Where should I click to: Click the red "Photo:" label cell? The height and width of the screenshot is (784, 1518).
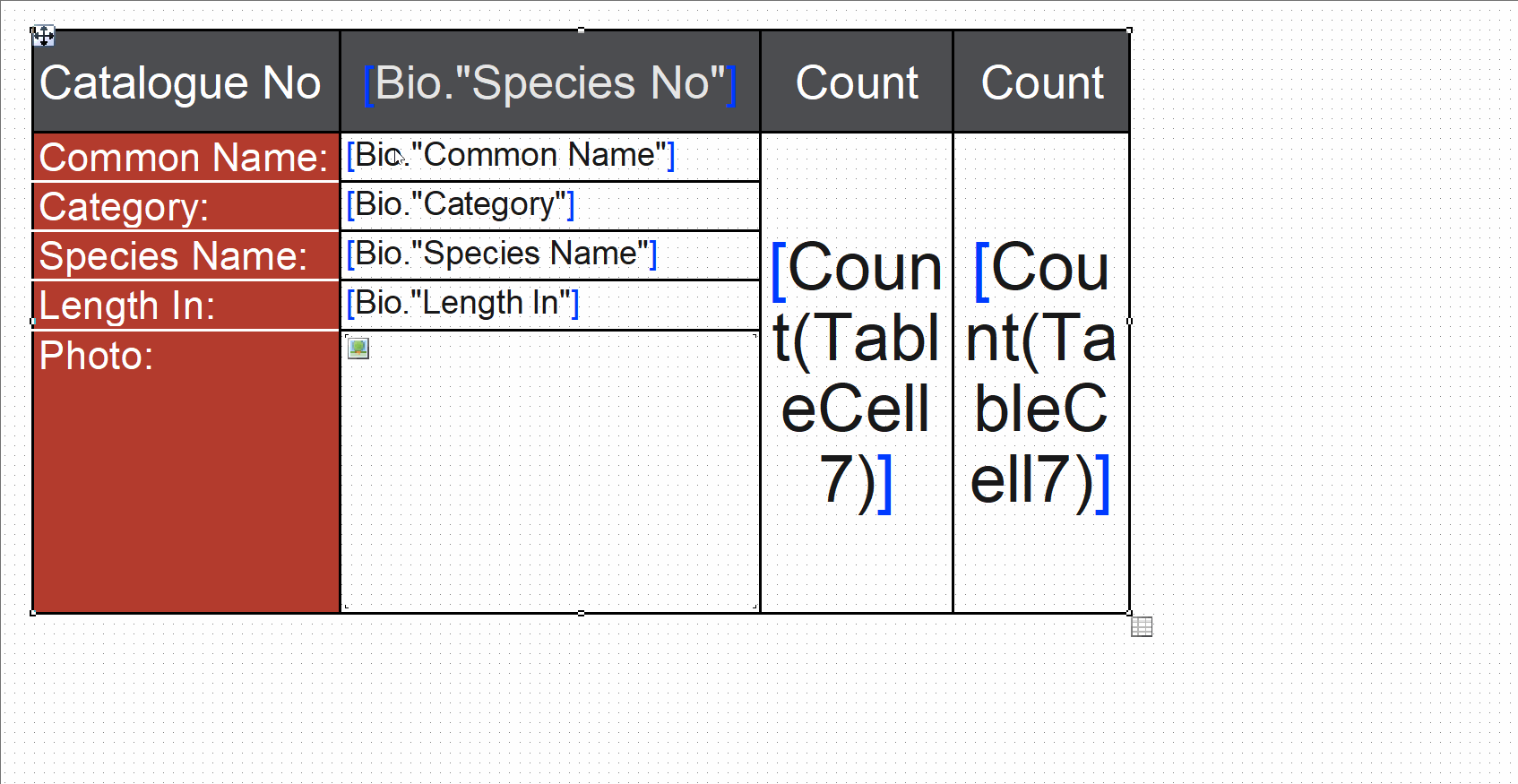point(185,471)
